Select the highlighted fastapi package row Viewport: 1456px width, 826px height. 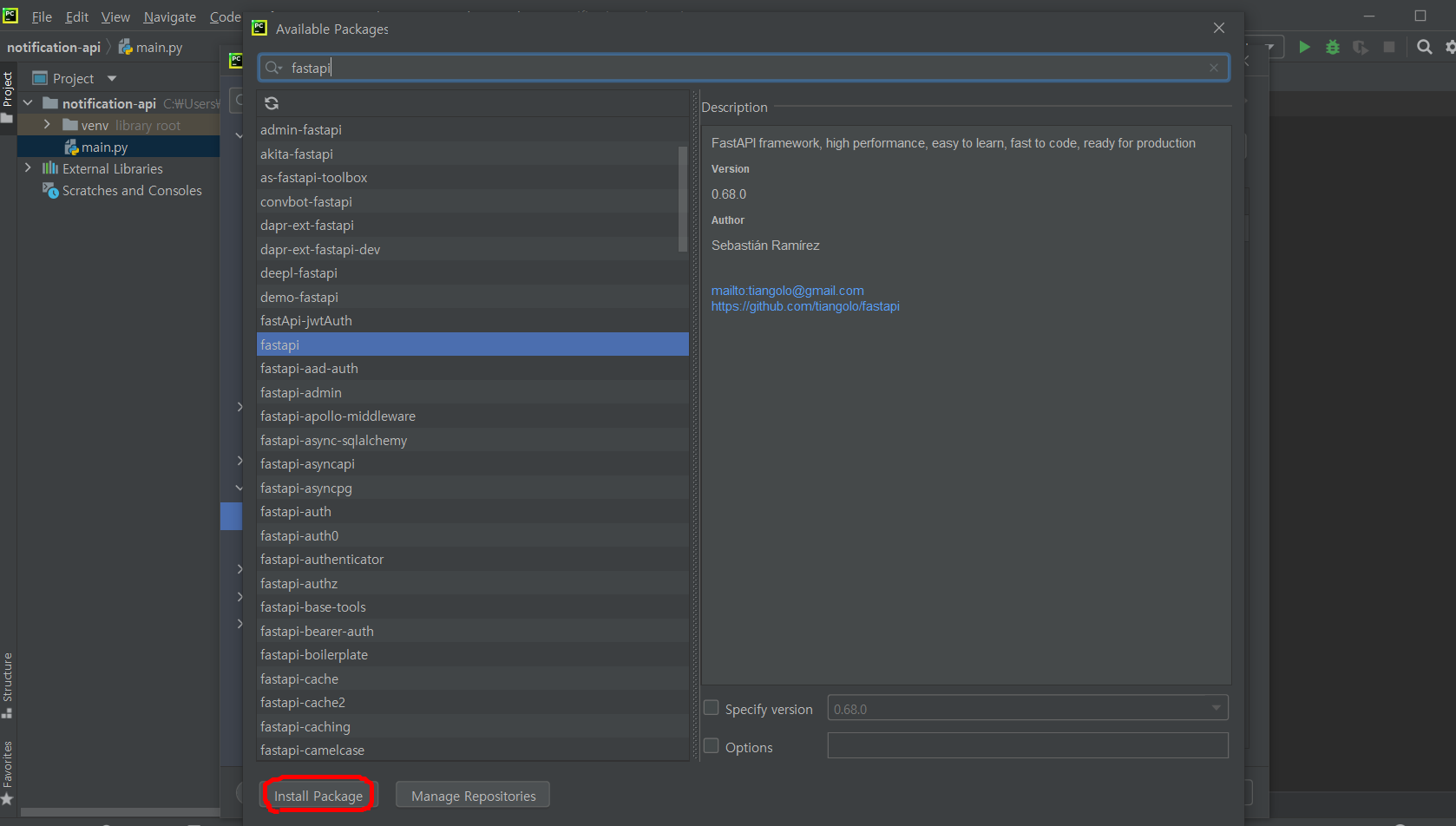click(x=473, y=344)
